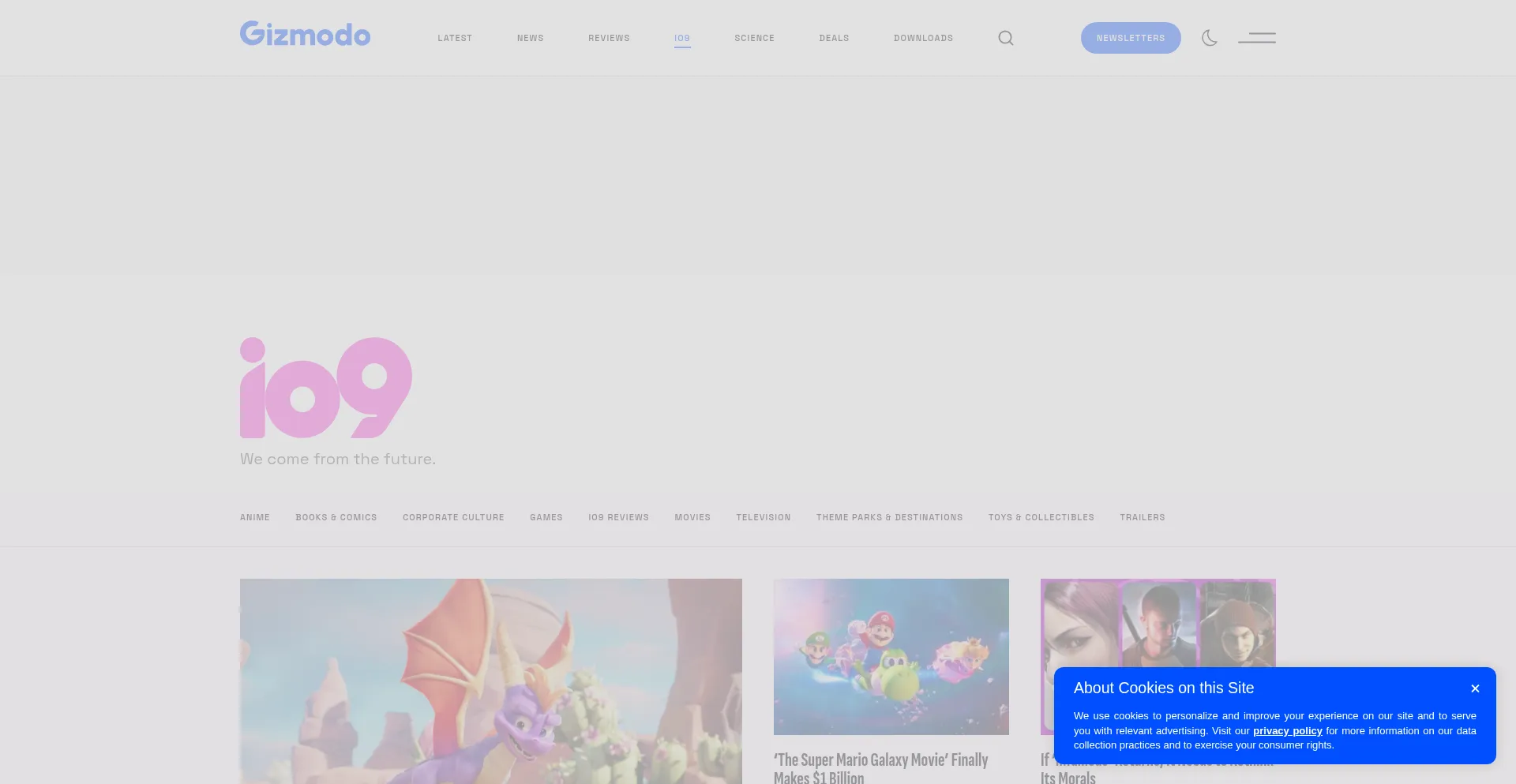
Task: Open Books & Comics category
Action: pos(336,517)
